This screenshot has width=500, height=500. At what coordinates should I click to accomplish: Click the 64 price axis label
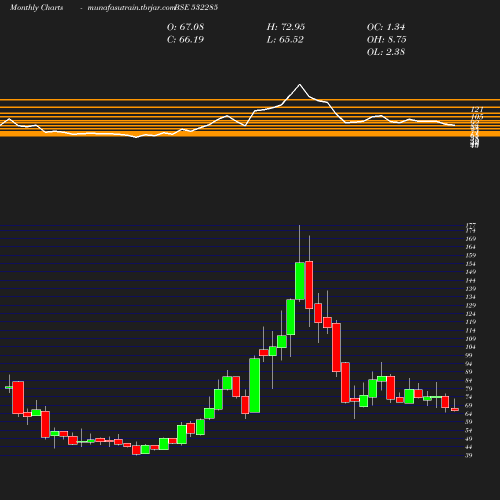click(469, 414)
